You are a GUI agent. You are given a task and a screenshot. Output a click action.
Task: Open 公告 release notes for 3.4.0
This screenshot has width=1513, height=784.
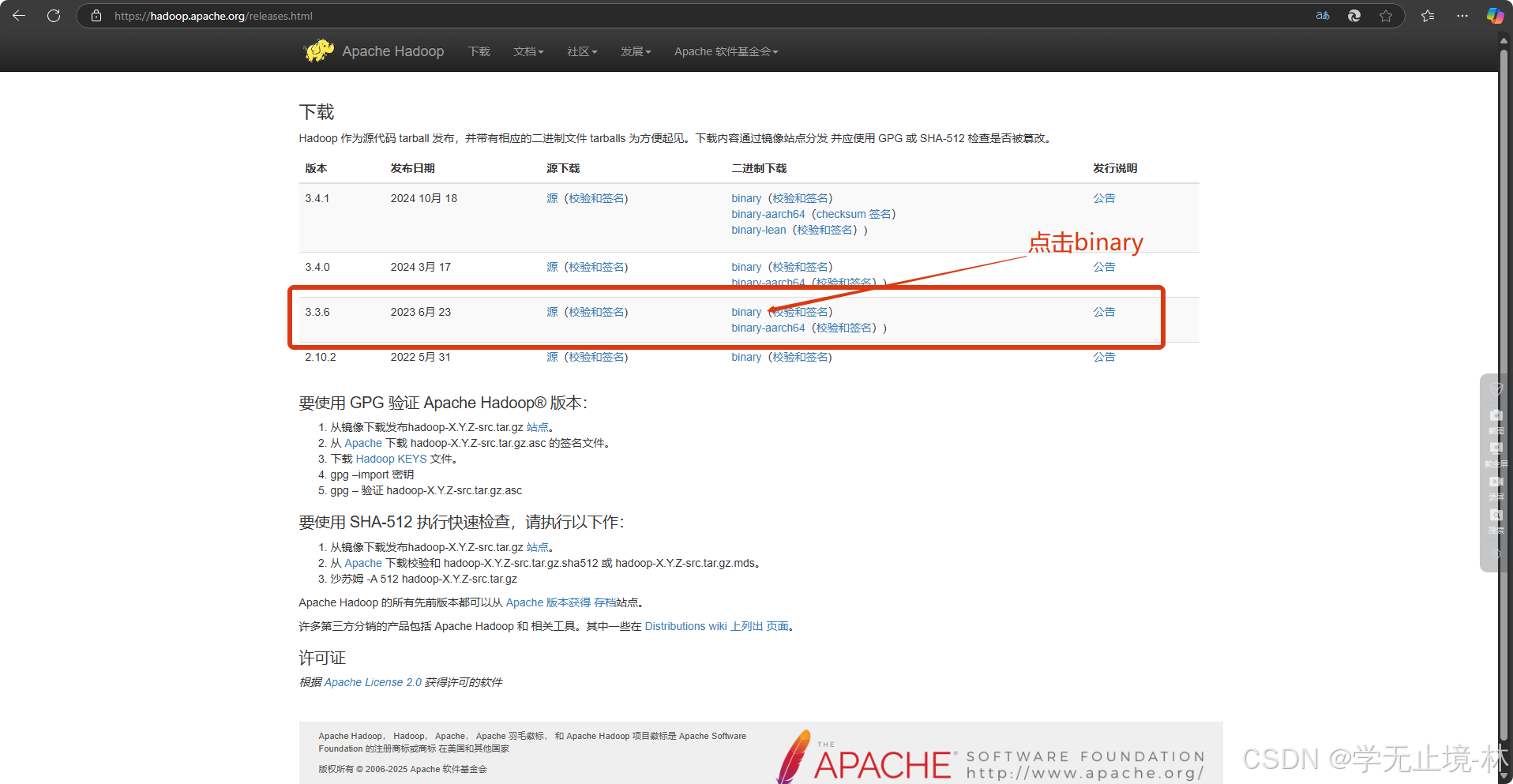click(x=1104, y=267)
